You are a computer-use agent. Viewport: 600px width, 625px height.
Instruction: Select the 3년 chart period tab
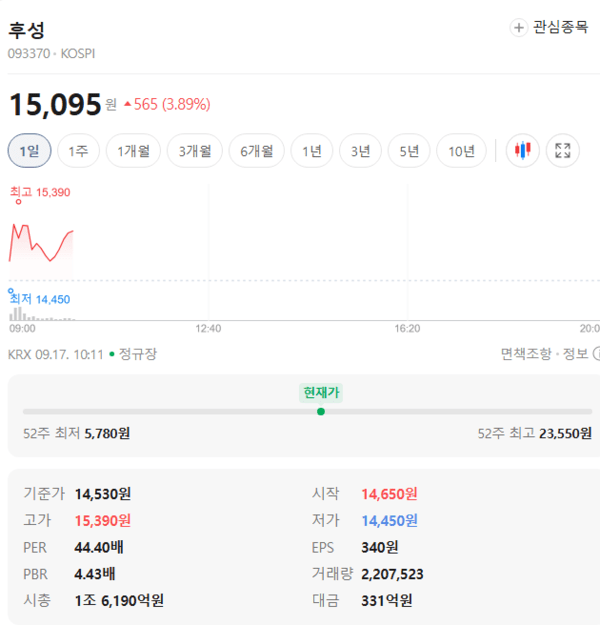pyautogui.click(x=360, y=151)
